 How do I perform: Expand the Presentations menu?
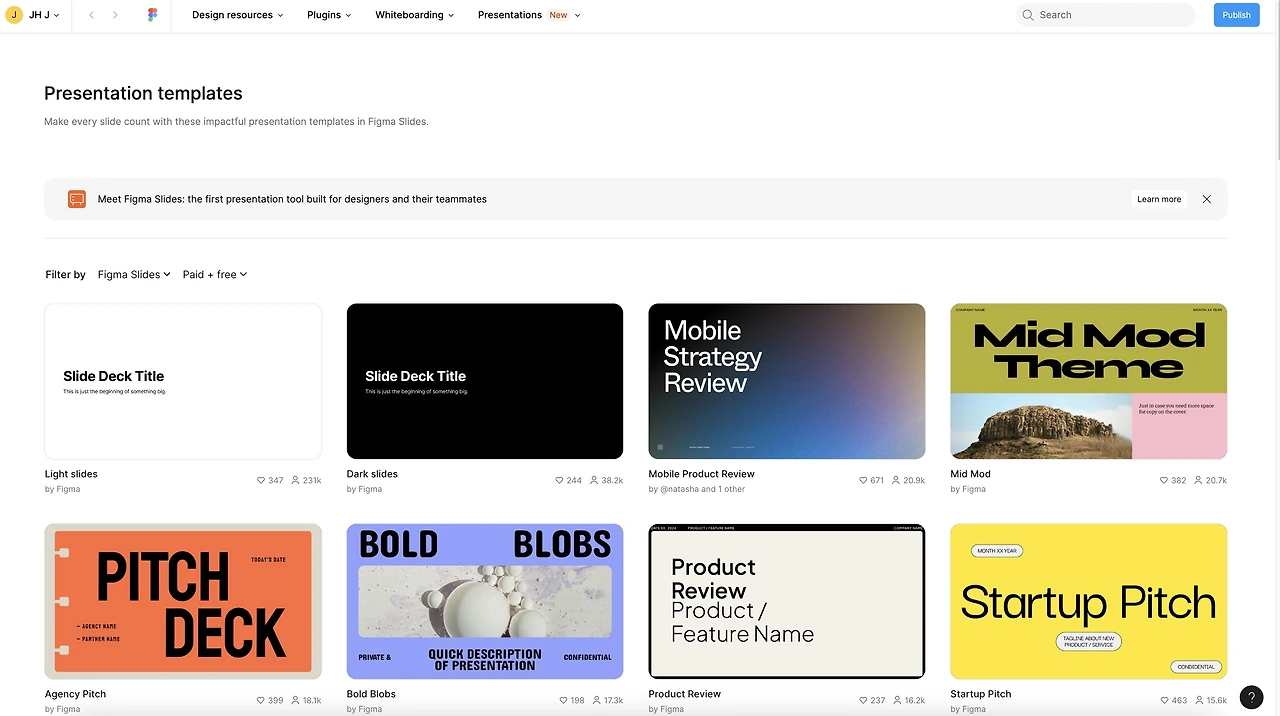click(x=528, y=15)
